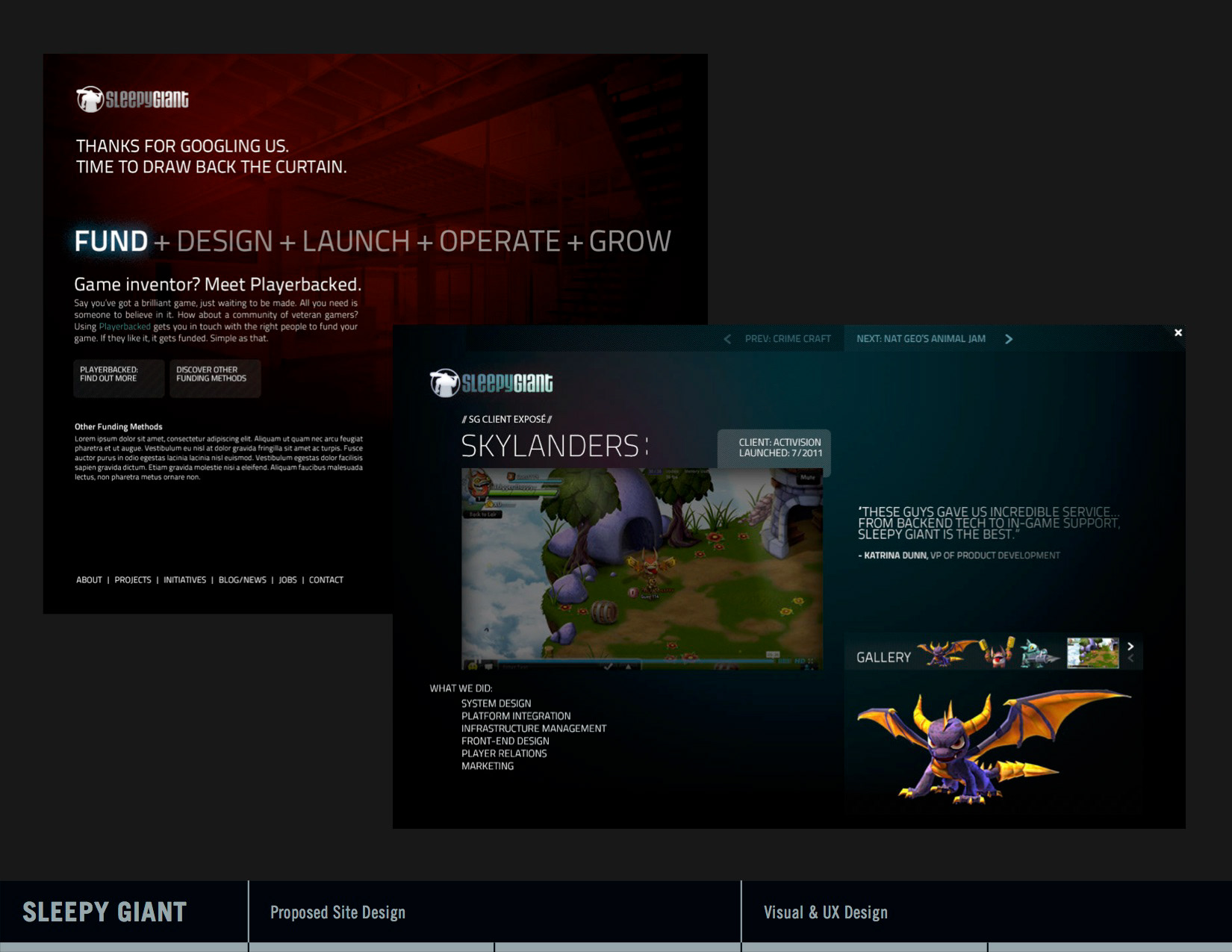Click 'PLATFORM INTEGRATION' list entry
1232x952 pixels.
coord(516,716)
